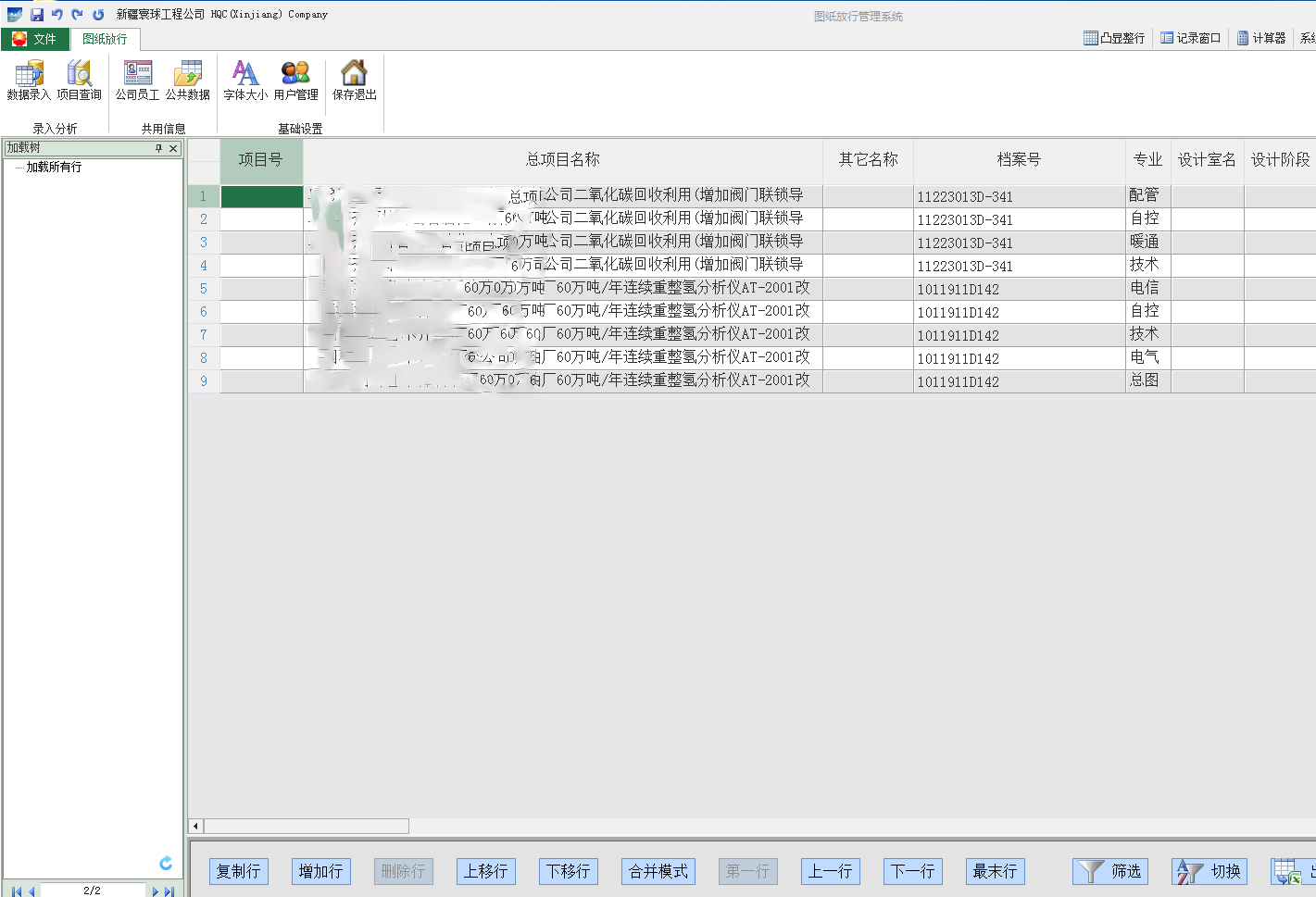The height and width of the screenshot is (897, 1316).
Task: Open the 文件 file menu
Action: (34, 39)
